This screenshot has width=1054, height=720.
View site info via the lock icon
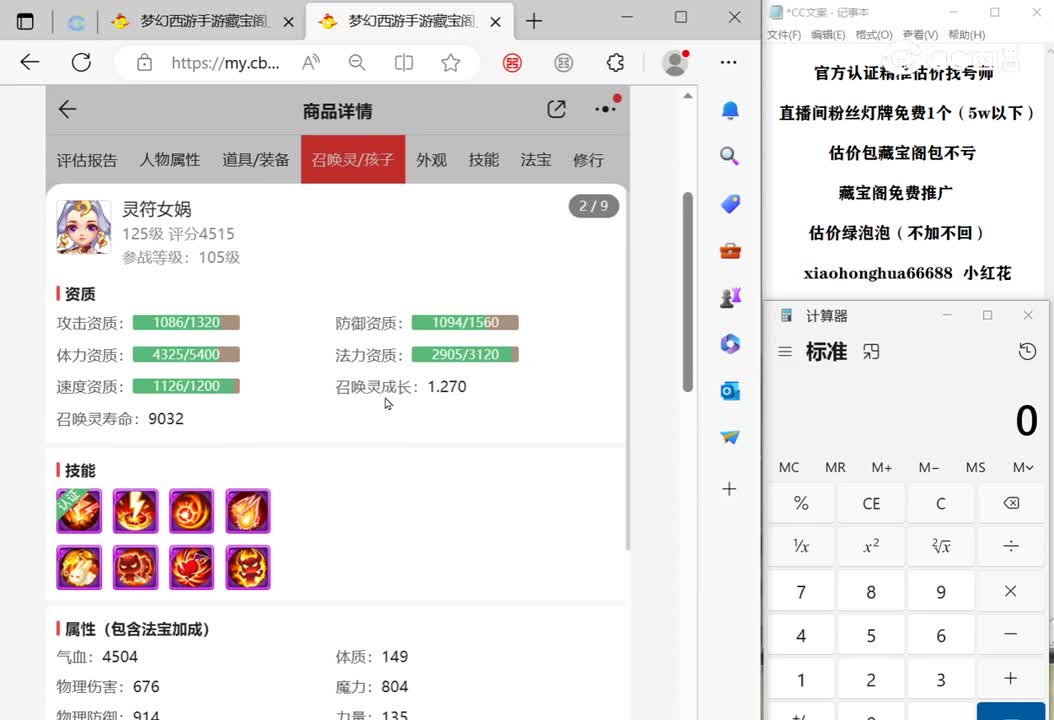coord(144,63)
